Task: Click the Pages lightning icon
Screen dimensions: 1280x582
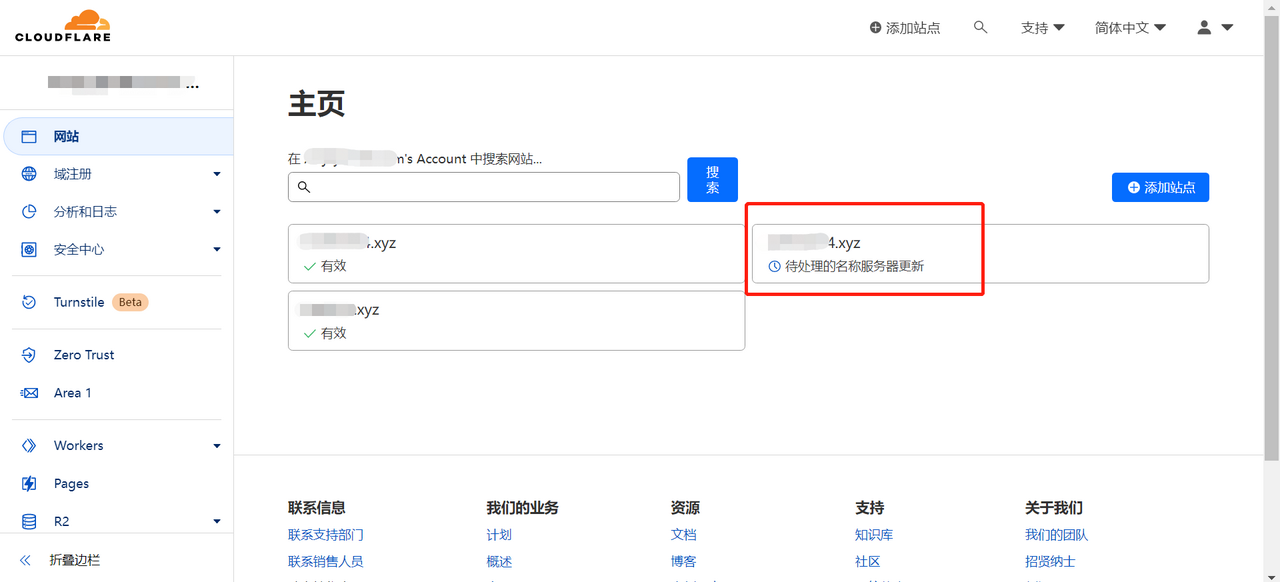Action: tap(29, 484)
